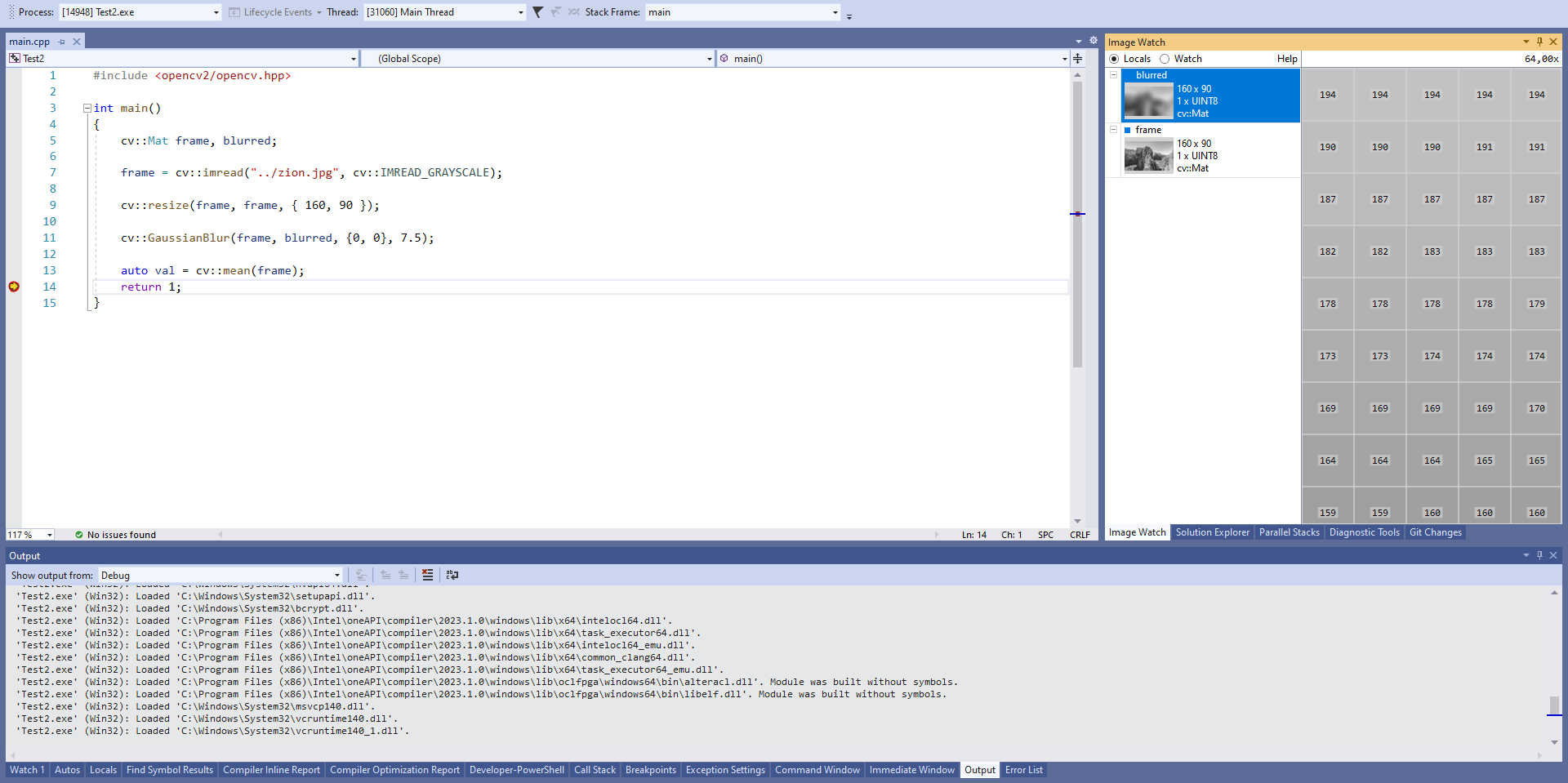
Task: Click the navigate backward output icon
Action: [x=385, y=575]
